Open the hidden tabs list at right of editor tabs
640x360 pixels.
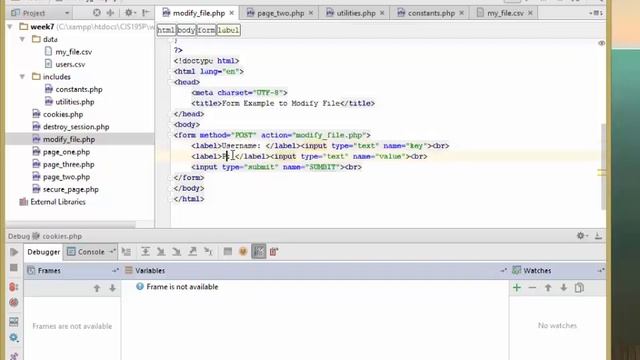(x=596, y=13)
